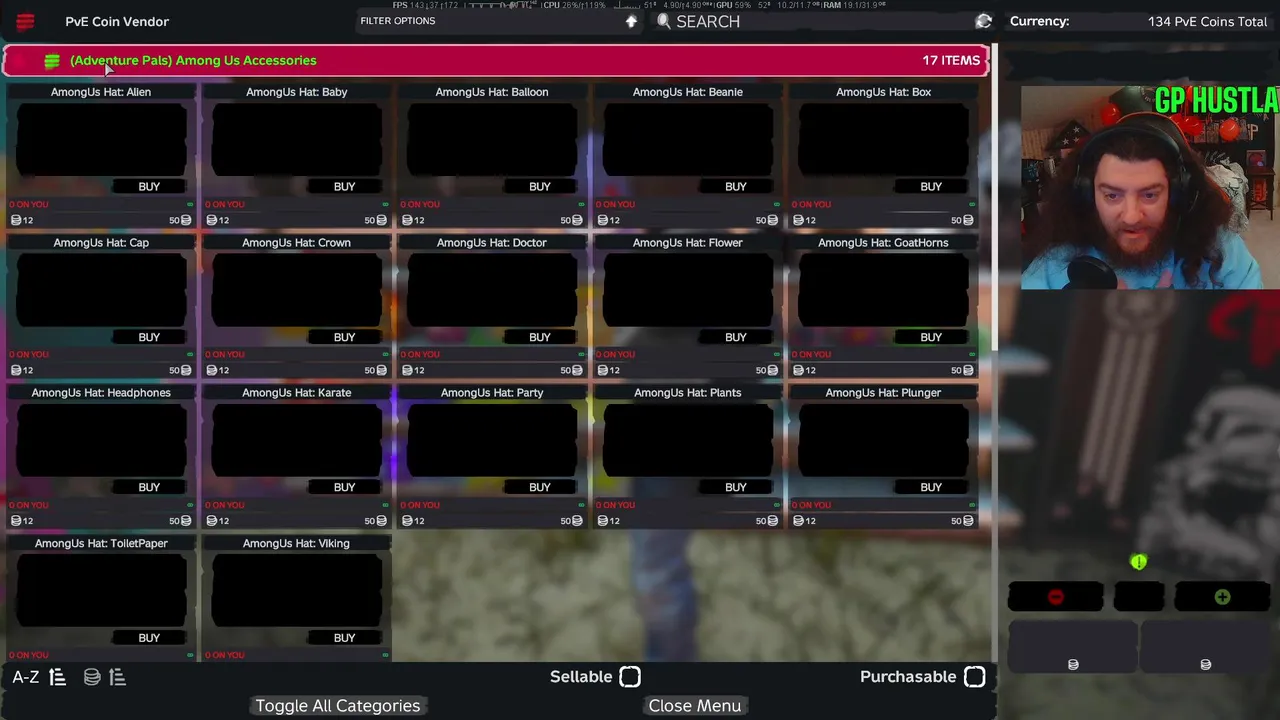Click the quantity box between minus and plus
This screenshot has height=720, width=1280.
coord(1138,597)
